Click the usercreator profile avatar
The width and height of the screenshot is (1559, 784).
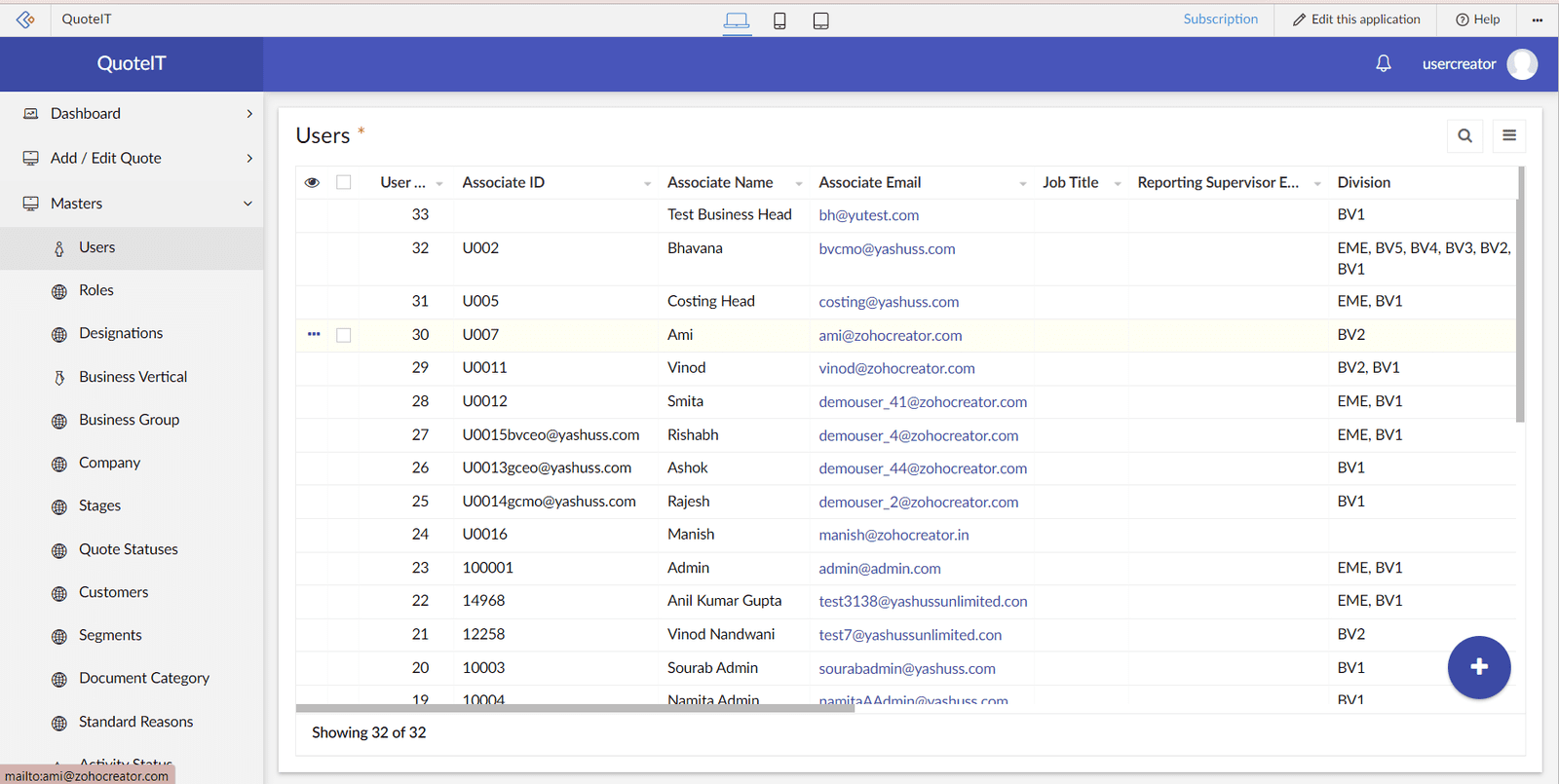(x=1521, y=64)
